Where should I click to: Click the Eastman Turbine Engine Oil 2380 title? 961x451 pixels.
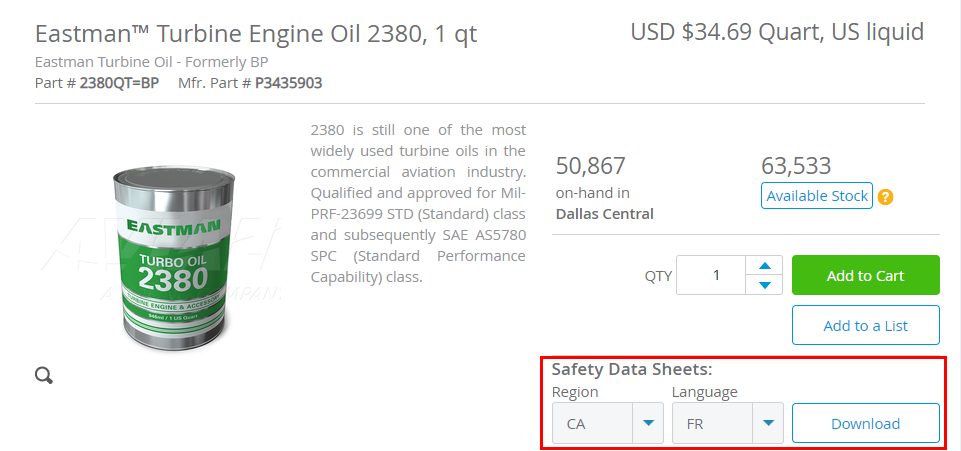pos(256,34)
